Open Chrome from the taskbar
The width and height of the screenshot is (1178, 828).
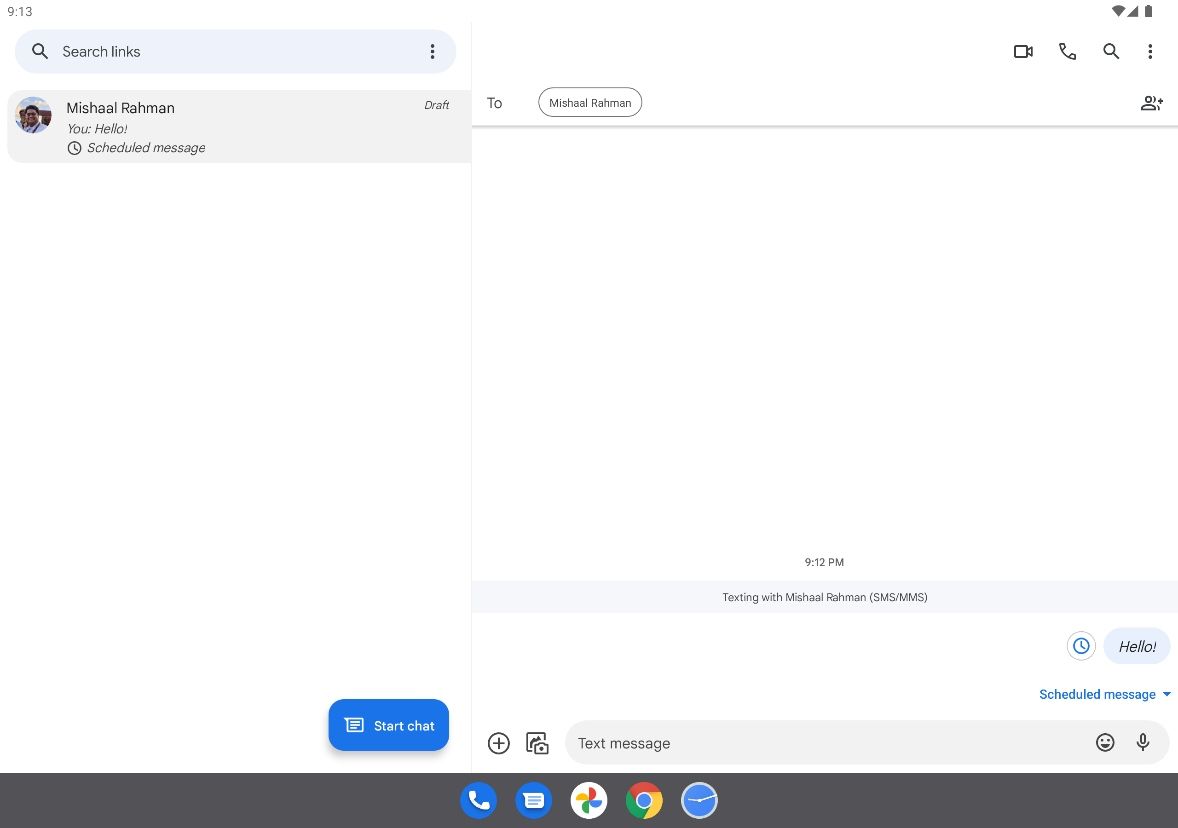pyautogui.click(x=643, y=800)
